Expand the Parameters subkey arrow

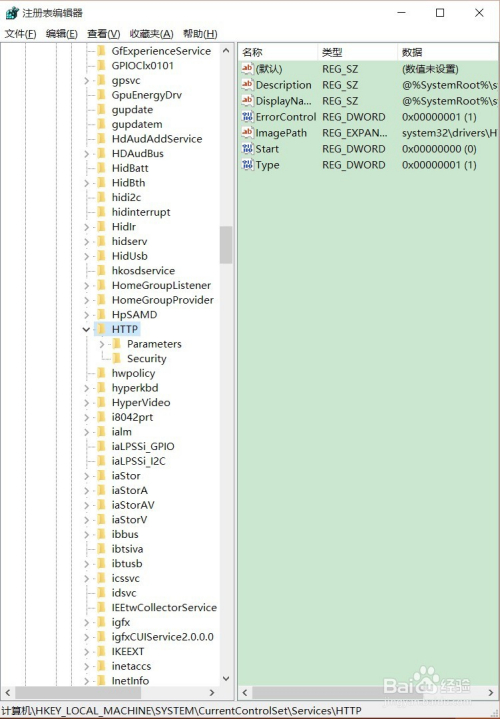(x=102, y=344)
